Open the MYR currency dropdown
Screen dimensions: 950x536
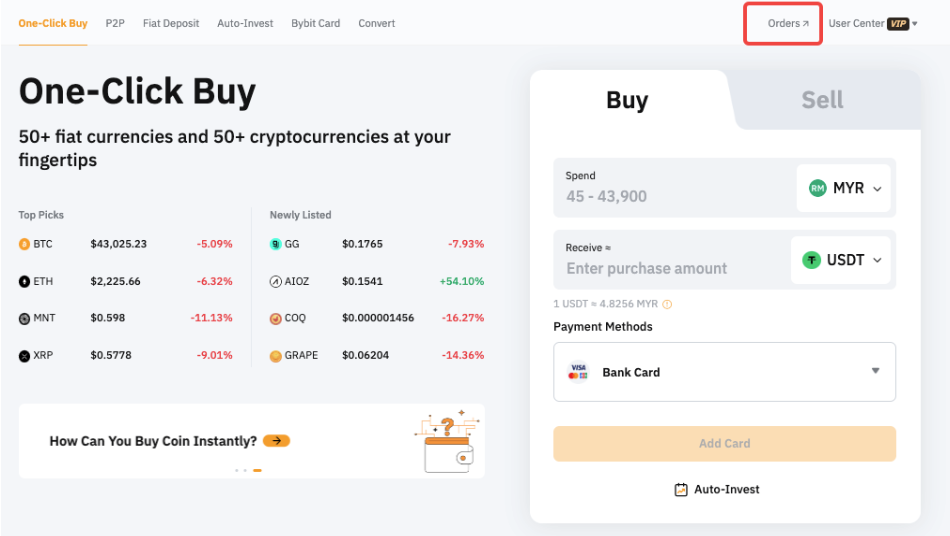click(x=844, y=188)
